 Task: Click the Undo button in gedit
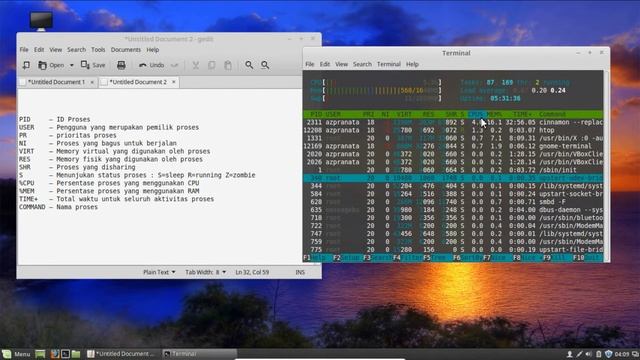tap(151, 65)
